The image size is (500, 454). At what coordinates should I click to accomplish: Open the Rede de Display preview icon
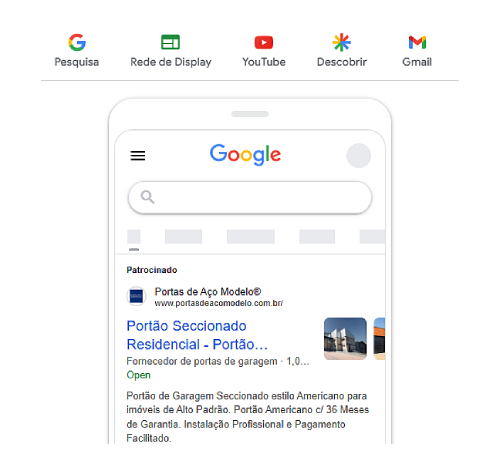tap(170, 42)
